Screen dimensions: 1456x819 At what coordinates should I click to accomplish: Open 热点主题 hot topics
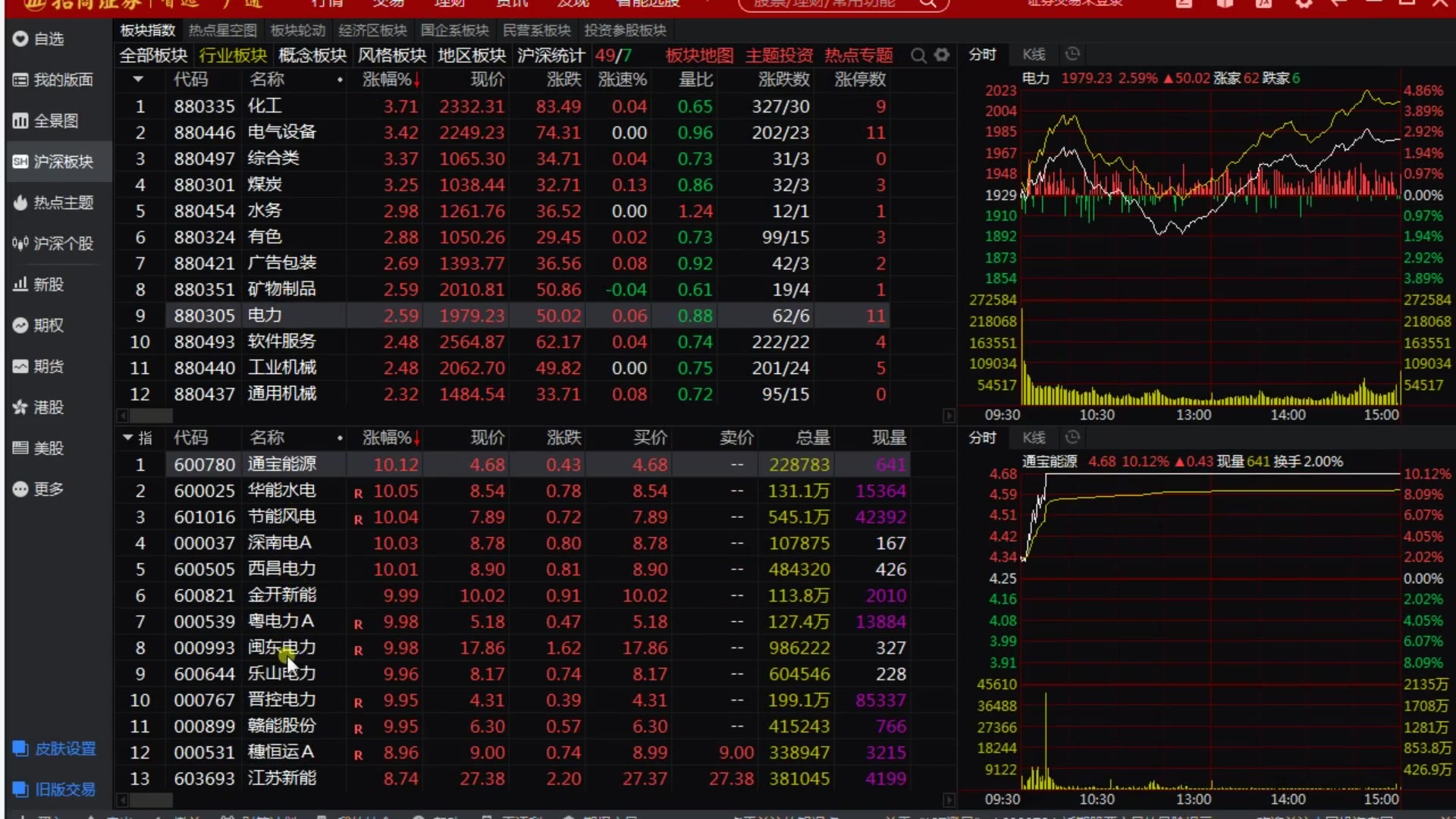point(53,202)
